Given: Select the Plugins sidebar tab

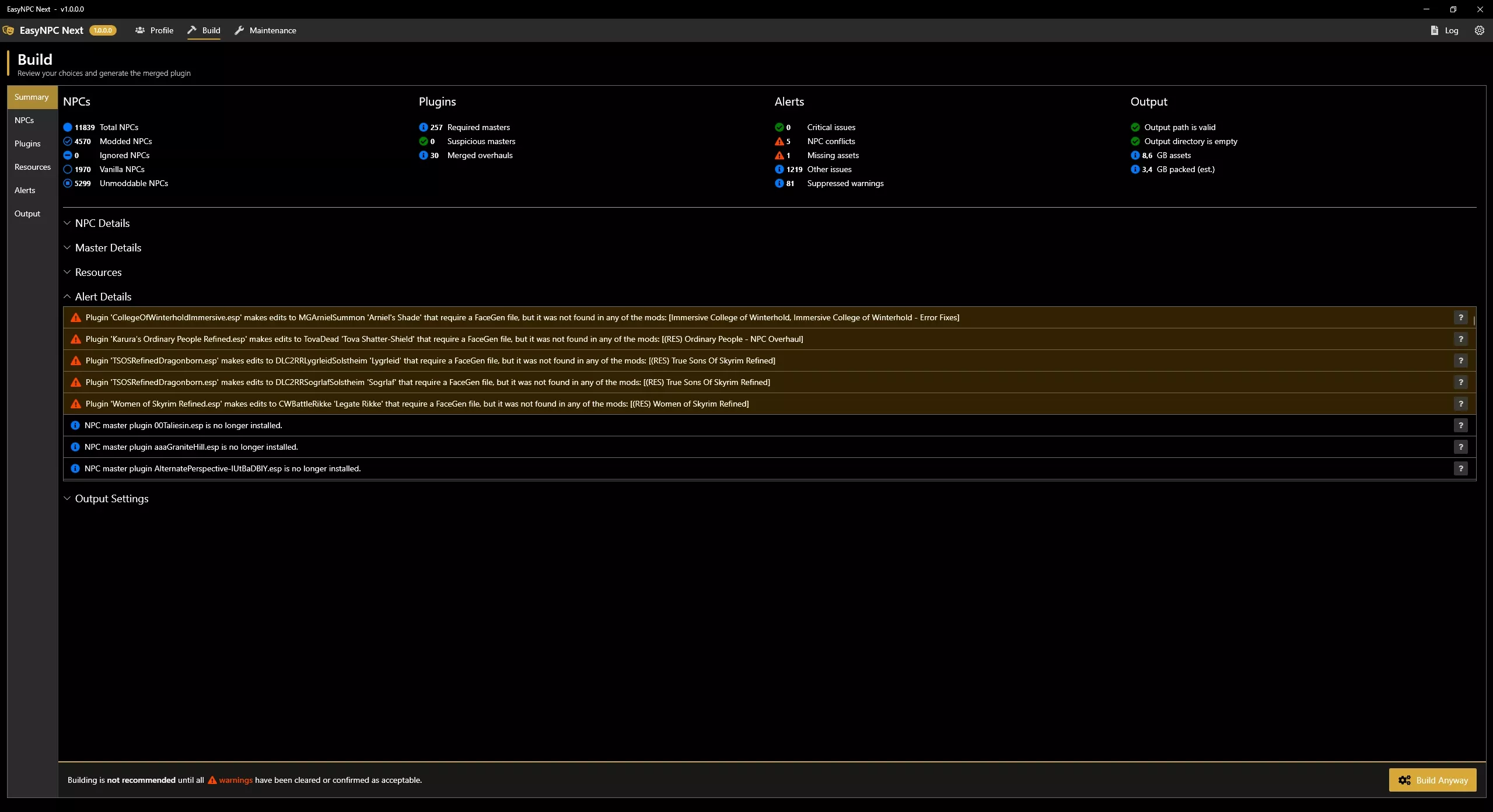Looking at the screenshot, I should (32, 143).
